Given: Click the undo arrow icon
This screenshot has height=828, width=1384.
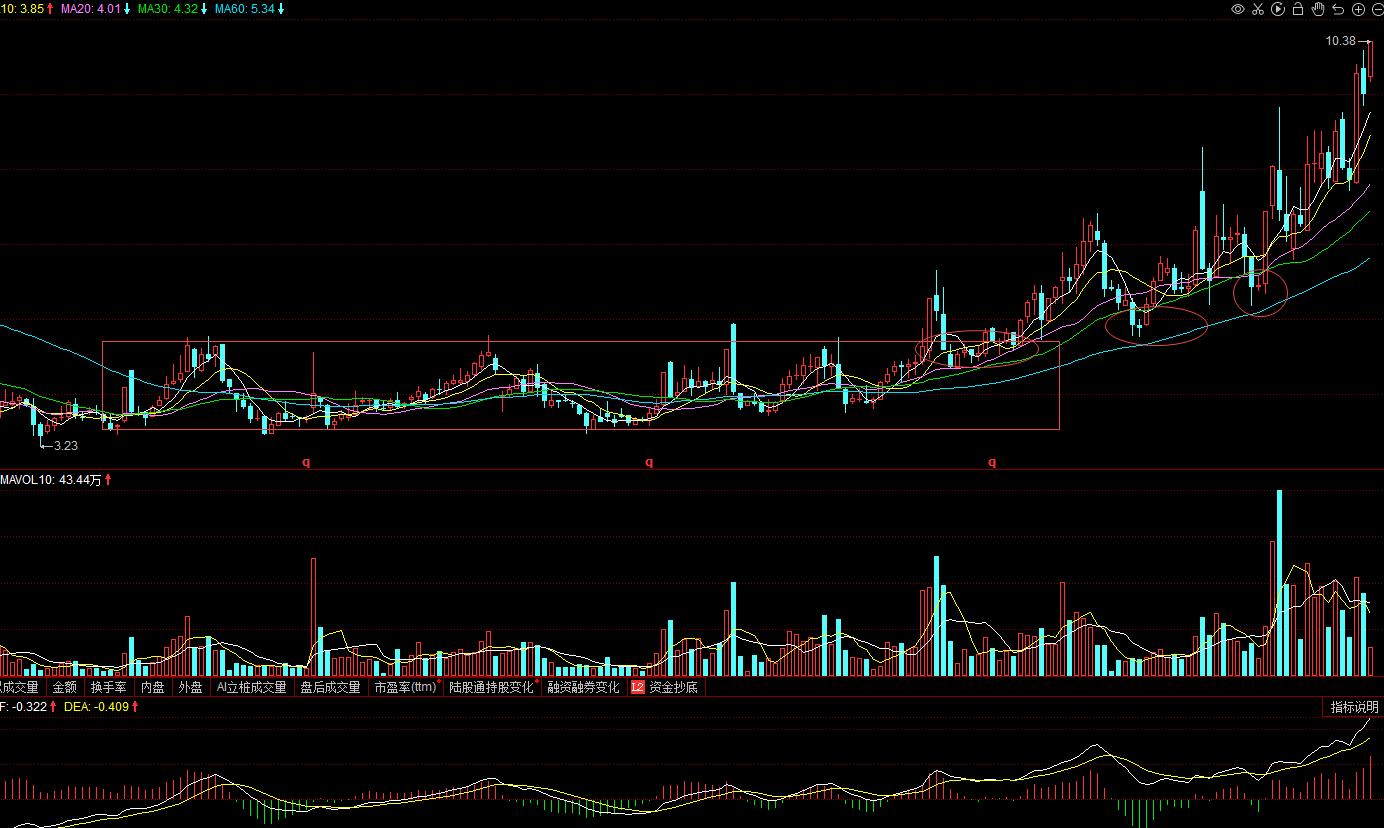Looking at the screenshot, I should (x=1338, y=9).
